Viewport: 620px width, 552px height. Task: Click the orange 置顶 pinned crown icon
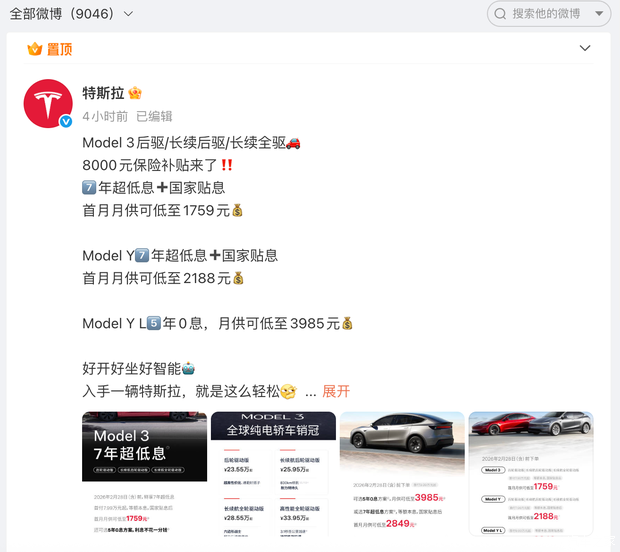coord(34,49)
